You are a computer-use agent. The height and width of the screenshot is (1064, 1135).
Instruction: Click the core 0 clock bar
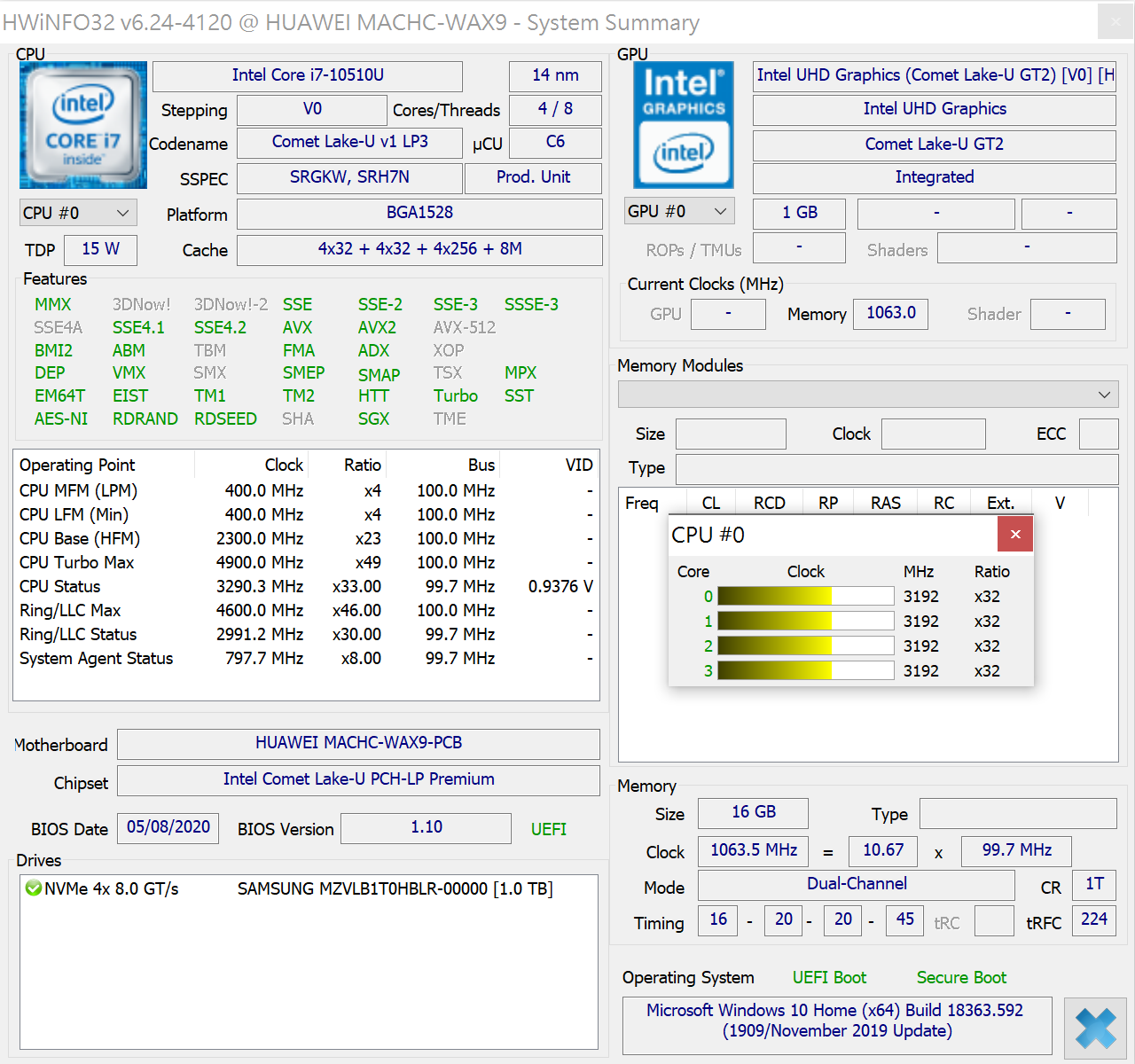805,597
